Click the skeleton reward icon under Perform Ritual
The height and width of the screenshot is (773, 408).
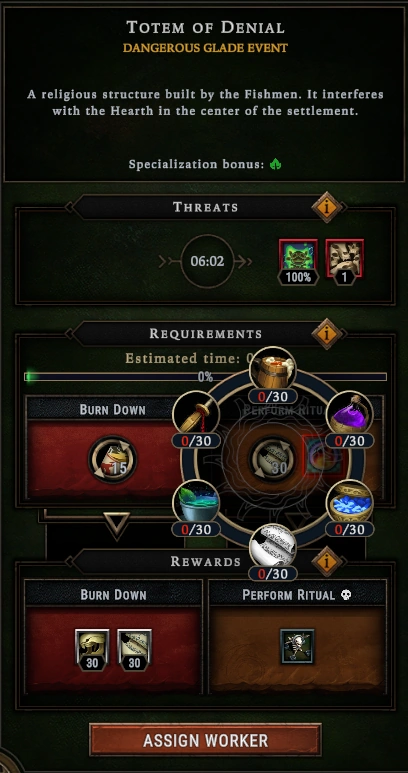297,646
